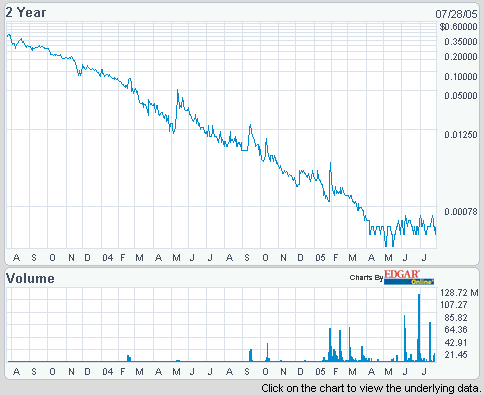Screen dimensions: 484x395
Task: Click the 0.35000 price axis label
Action: click(x=461, y=42)
